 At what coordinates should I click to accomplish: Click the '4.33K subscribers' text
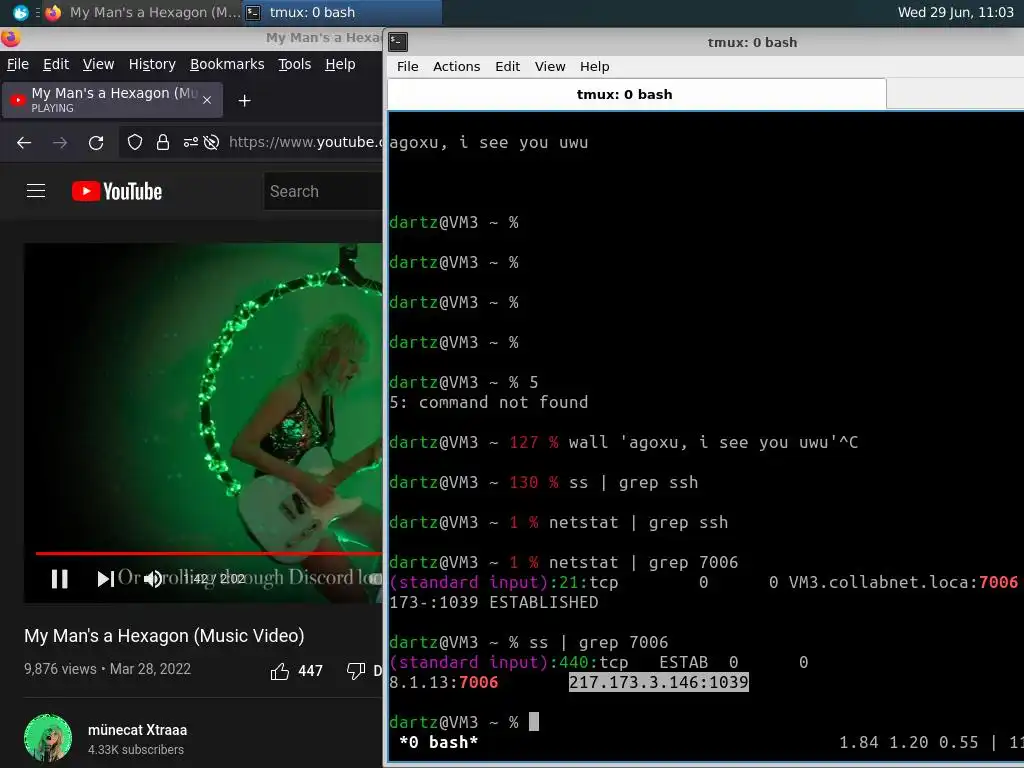coord(136,750)
